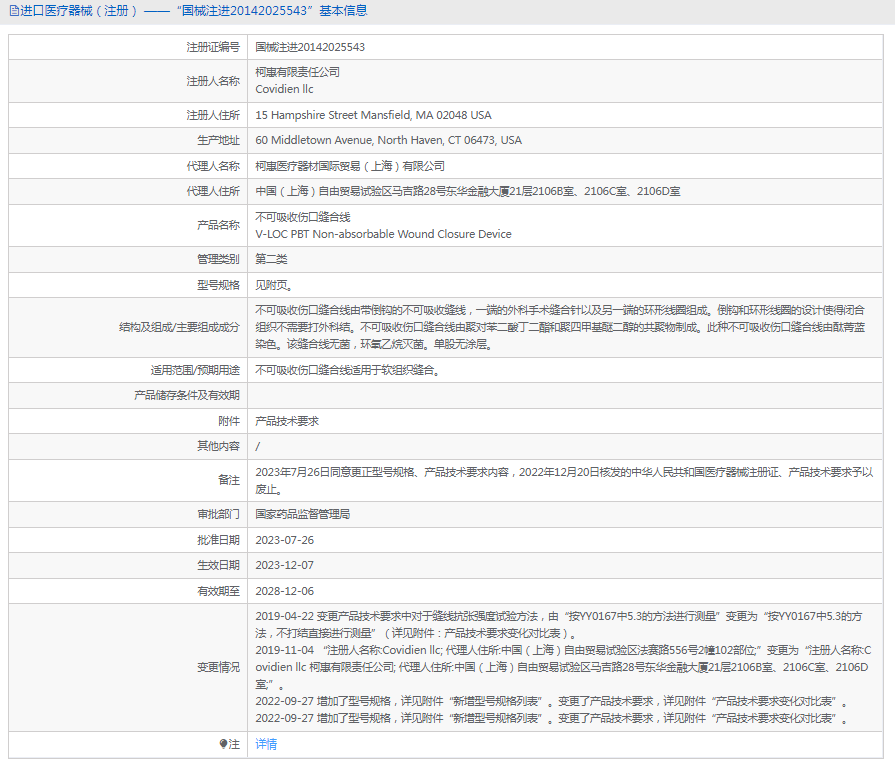Click the 产品名称 label
This screenshot has width=895, height=767.
[219, 225]
